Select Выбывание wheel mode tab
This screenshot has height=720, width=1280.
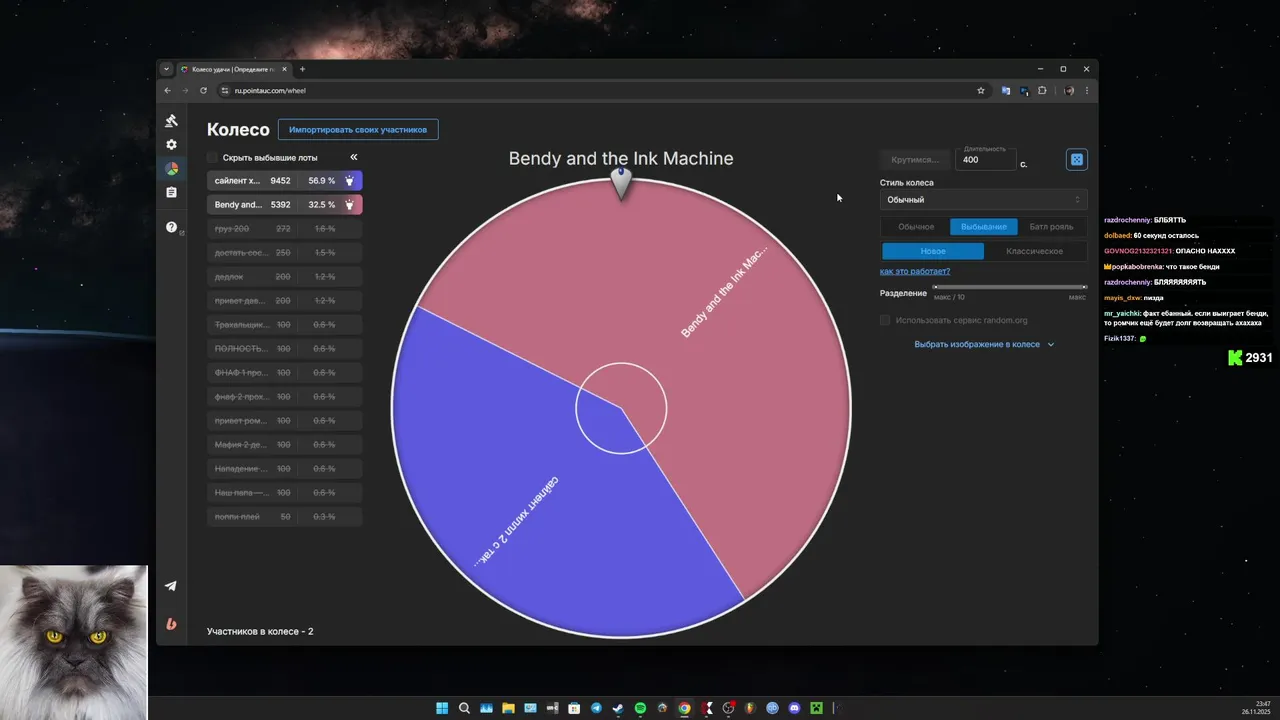pos(984,227)
